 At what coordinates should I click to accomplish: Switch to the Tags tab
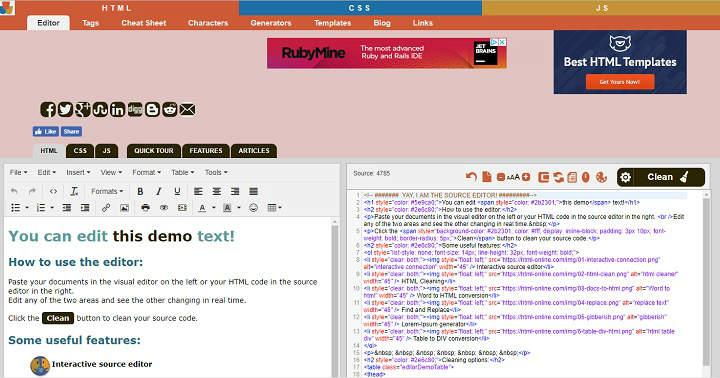tap(90, 23)
